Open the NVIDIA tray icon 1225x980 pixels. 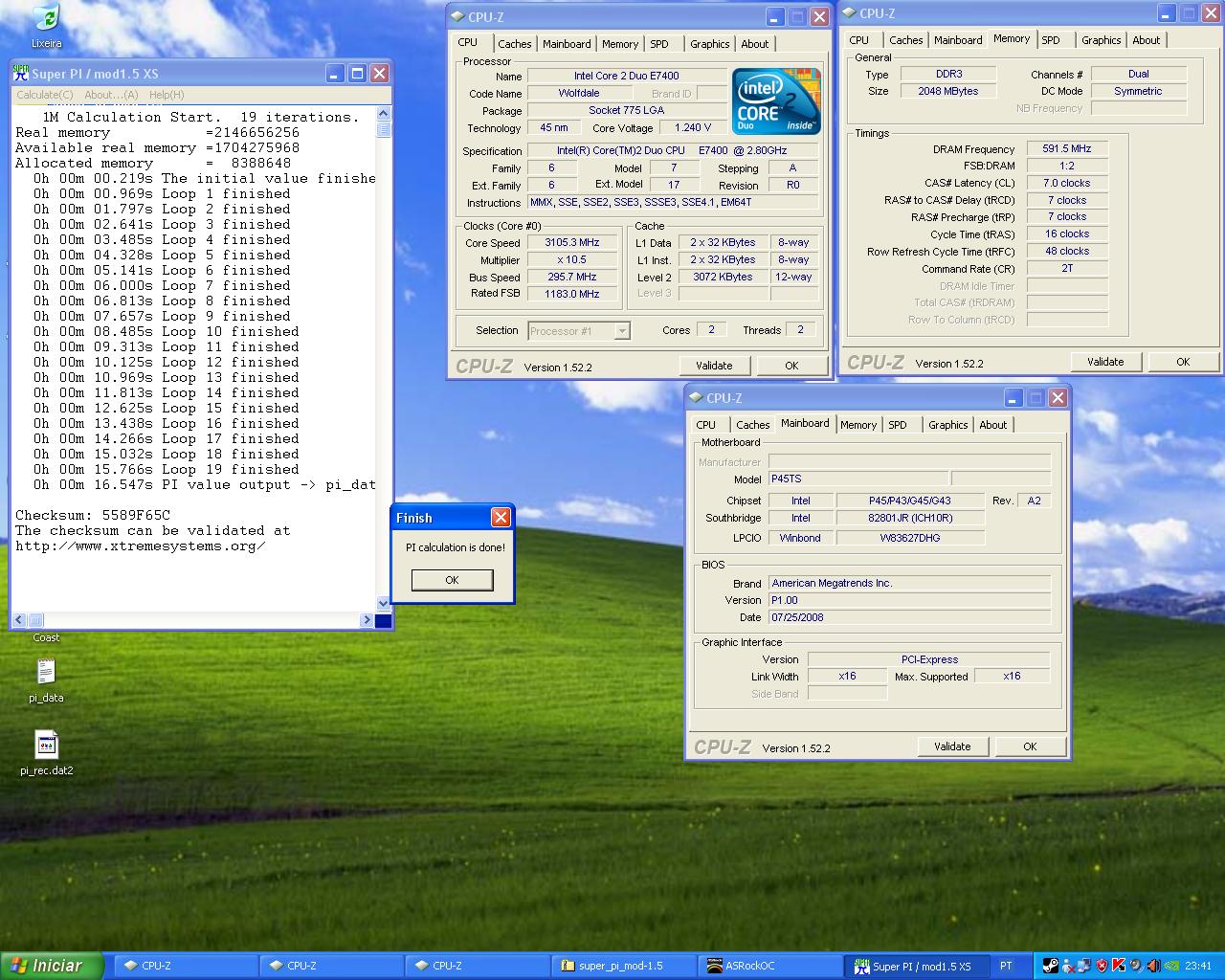coord(1171,966)
